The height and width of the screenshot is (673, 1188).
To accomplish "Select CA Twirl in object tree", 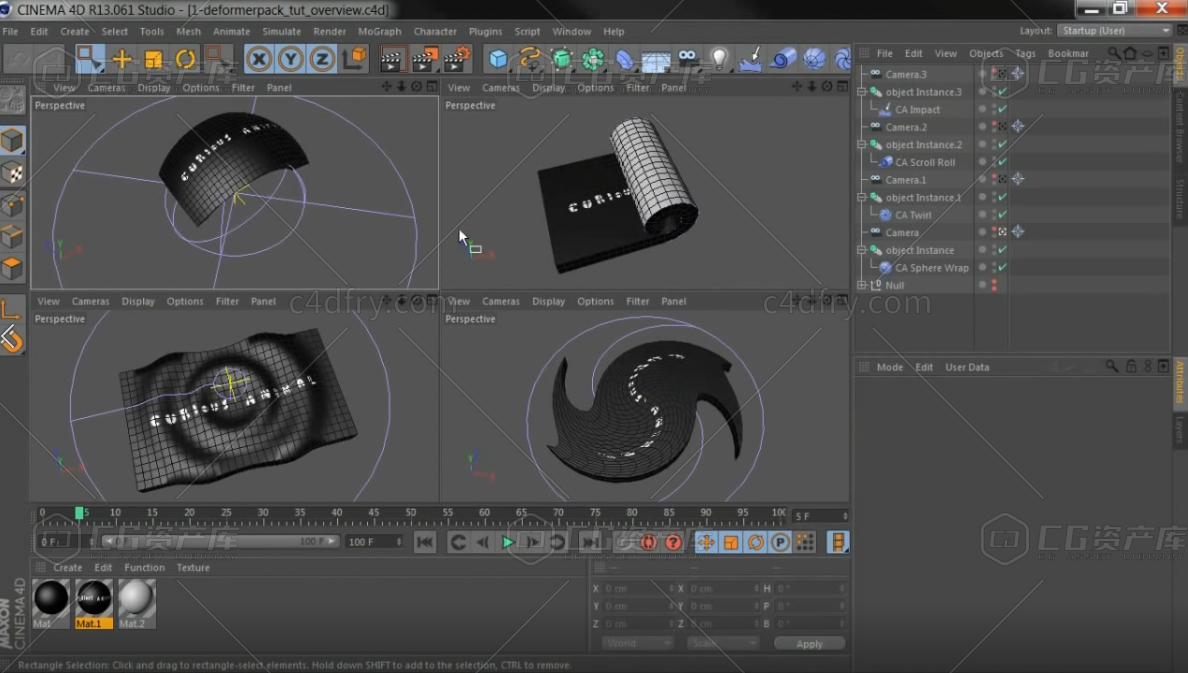I will tap(913, 214).
